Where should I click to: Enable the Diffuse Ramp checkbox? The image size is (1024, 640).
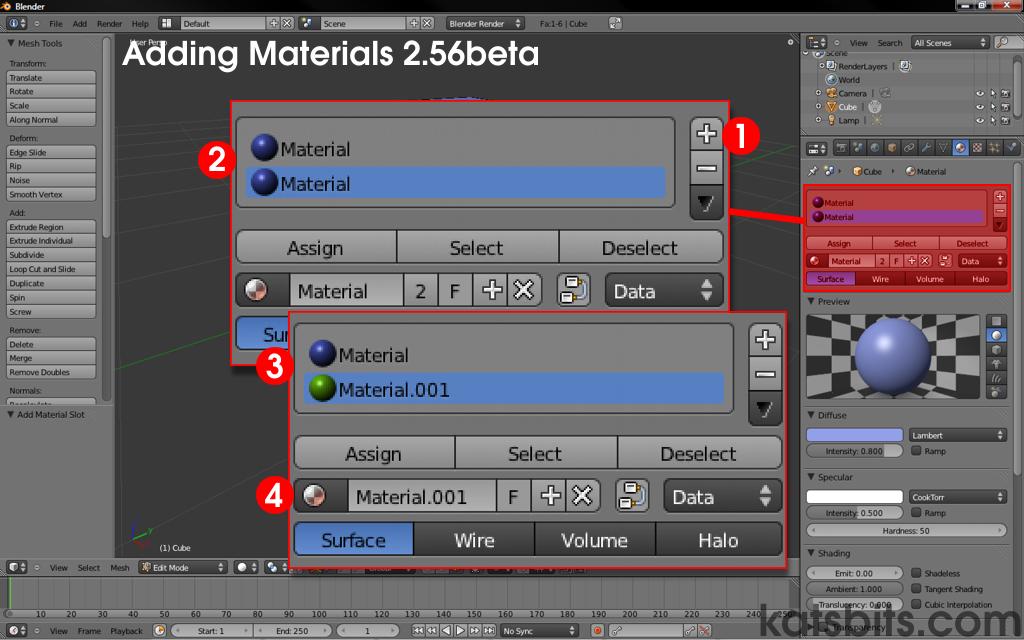(916, 451)
